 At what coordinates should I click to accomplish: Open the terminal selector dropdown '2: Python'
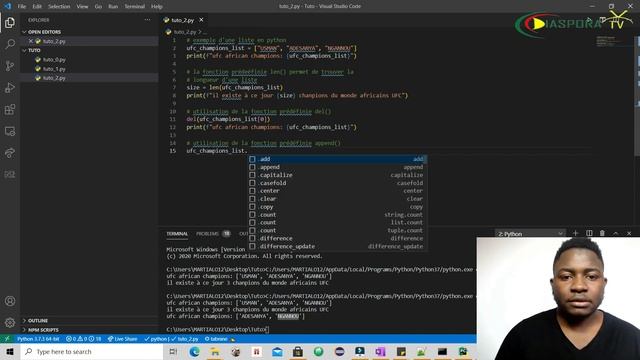coord(530,233)
